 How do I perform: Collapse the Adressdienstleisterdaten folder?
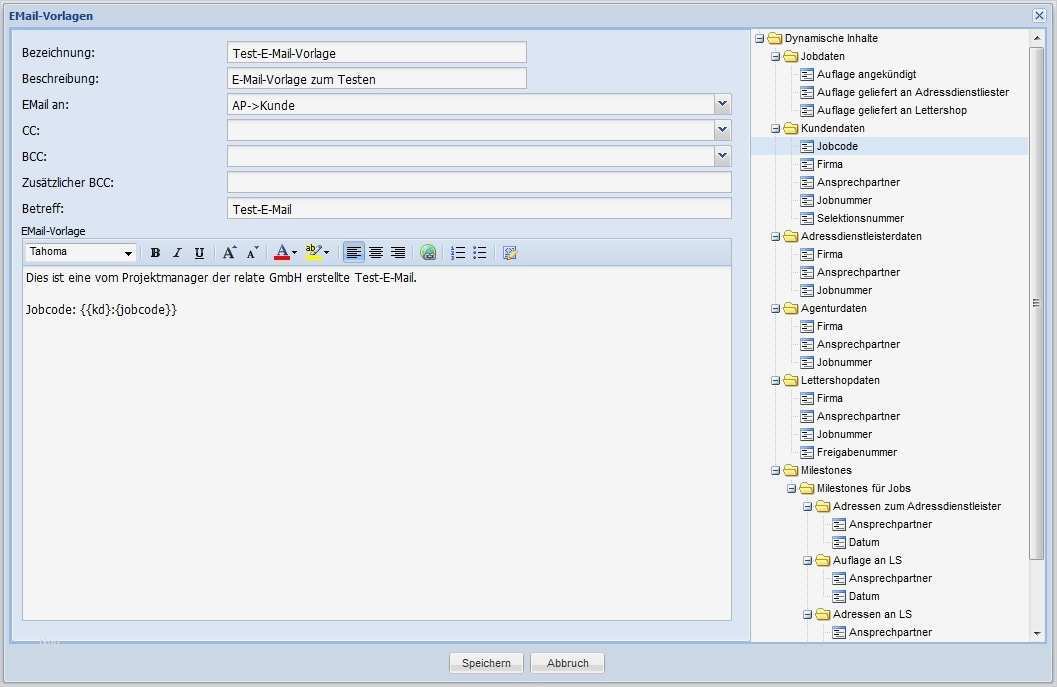(x=776, y=237)
